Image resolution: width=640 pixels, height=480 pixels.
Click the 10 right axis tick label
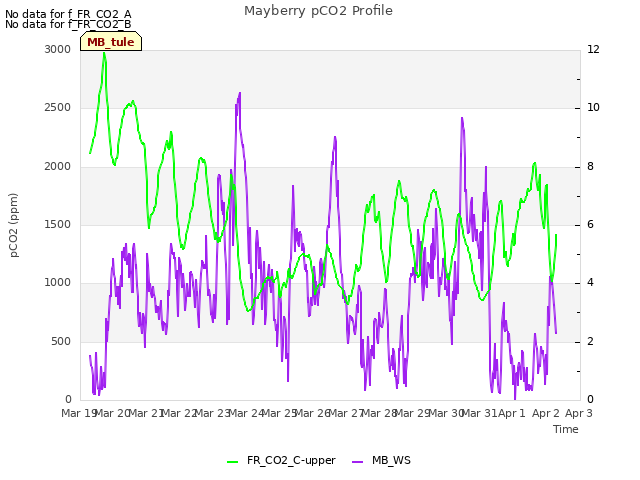[593, 108]
